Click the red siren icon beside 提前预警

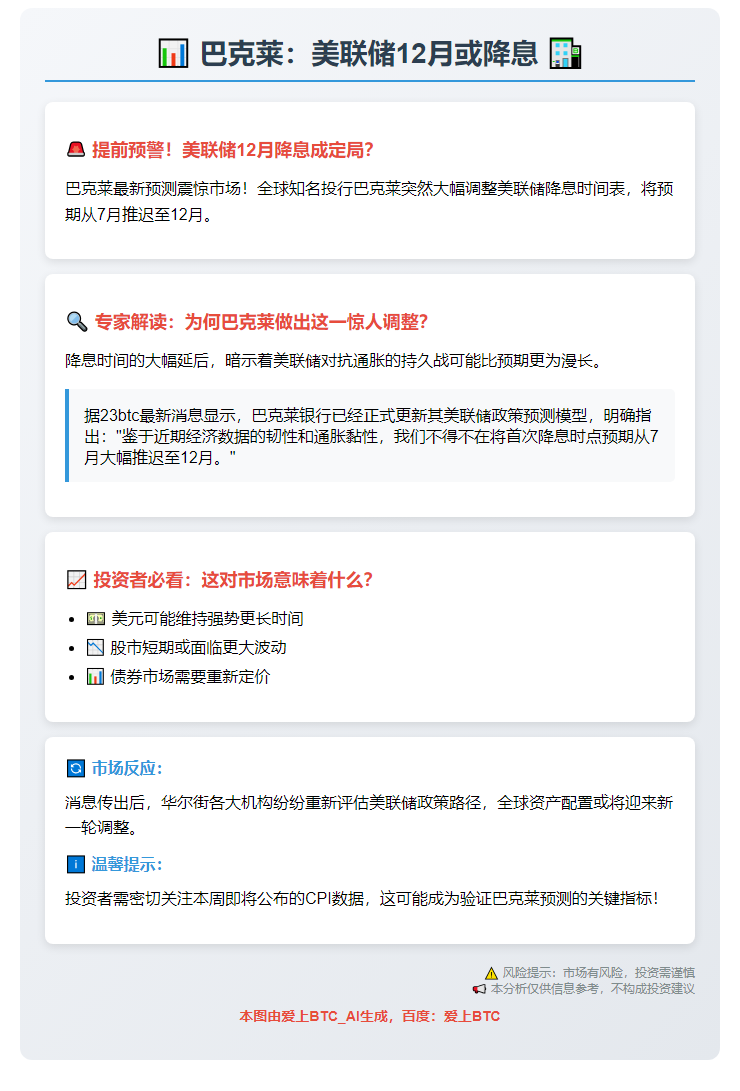point(75,150)
